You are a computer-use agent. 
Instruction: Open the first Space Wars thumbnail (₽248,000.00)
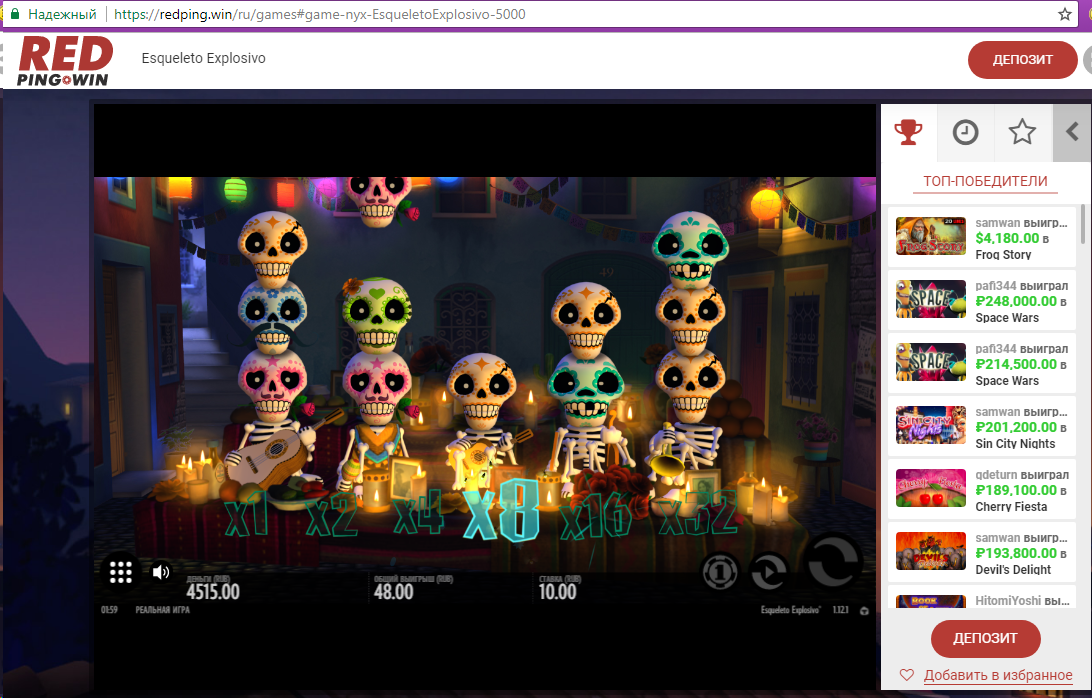click(x=930, y=299)
